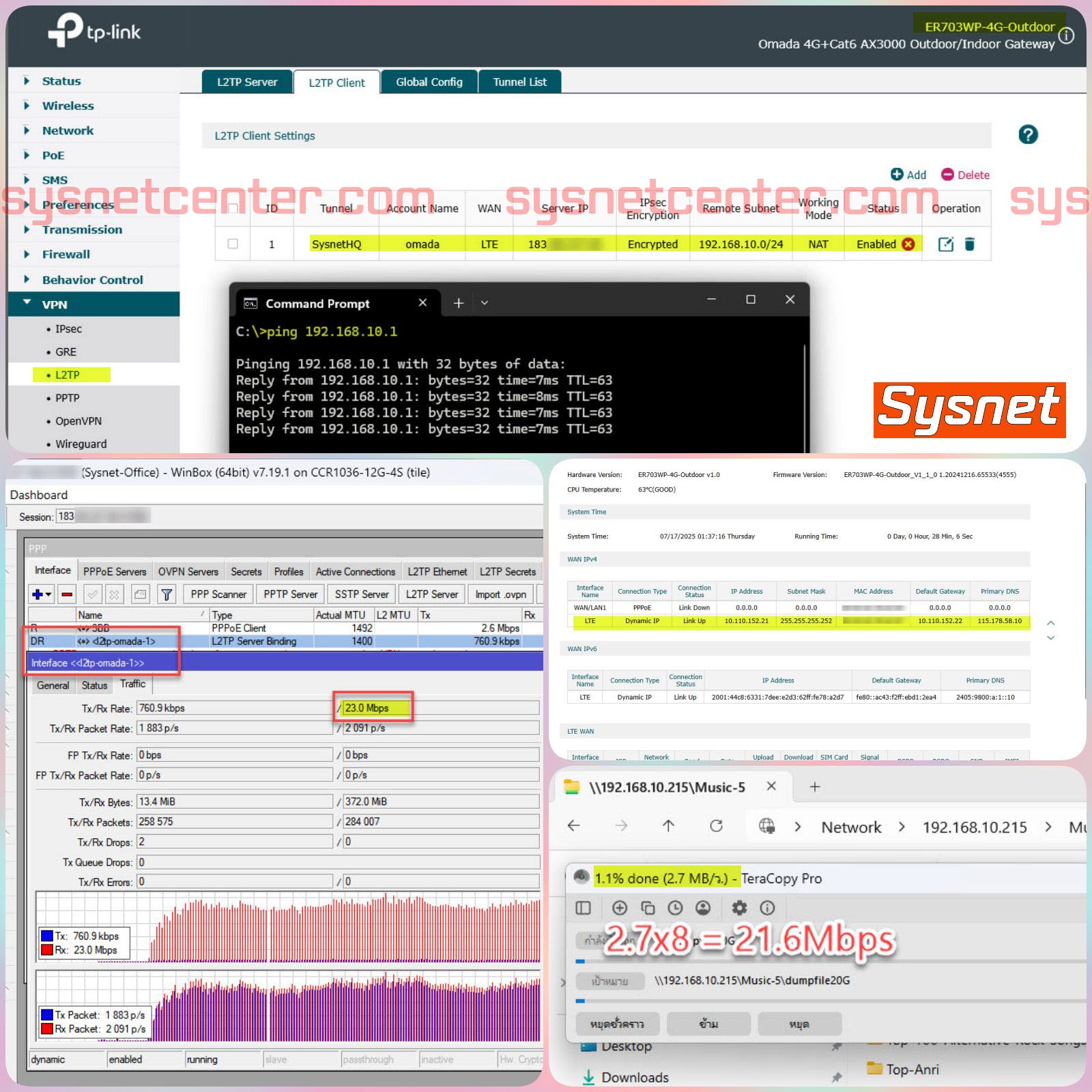
Task: Click the Rx red legend swatch in traffic graph
Action: 47,949
